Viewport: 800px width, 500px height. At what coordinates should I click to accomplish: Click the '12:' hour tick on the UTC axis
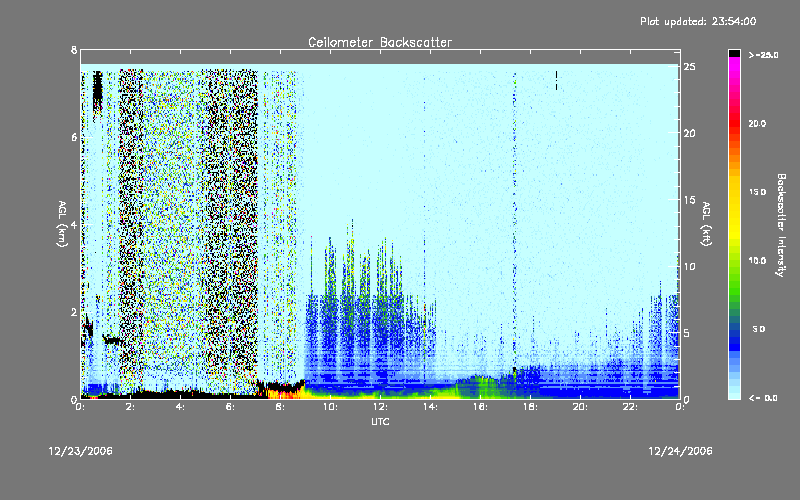tap(381, 407)
